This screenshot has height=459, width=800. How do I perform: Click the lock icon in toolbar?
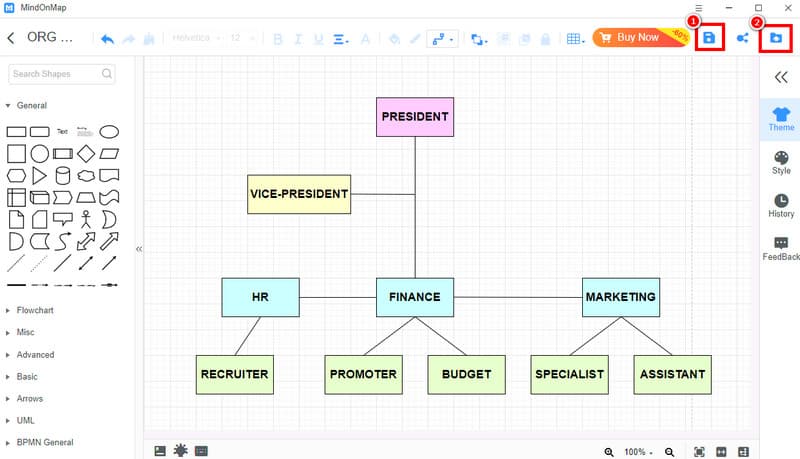click(545, 39)
